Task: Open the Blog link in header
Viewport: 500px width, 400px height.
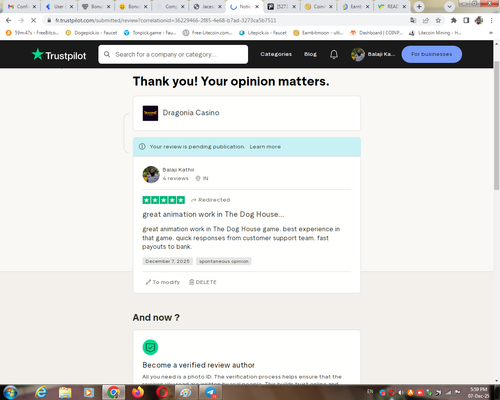Action: [x=310, y=54]
